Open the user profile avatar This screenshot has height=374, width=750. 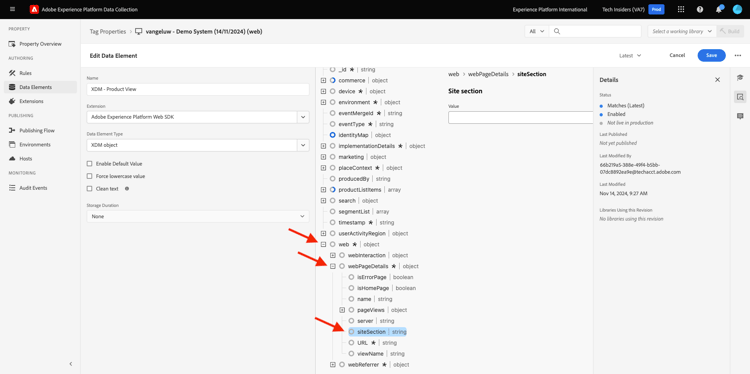pyautogui.click(x=737, y=10)
